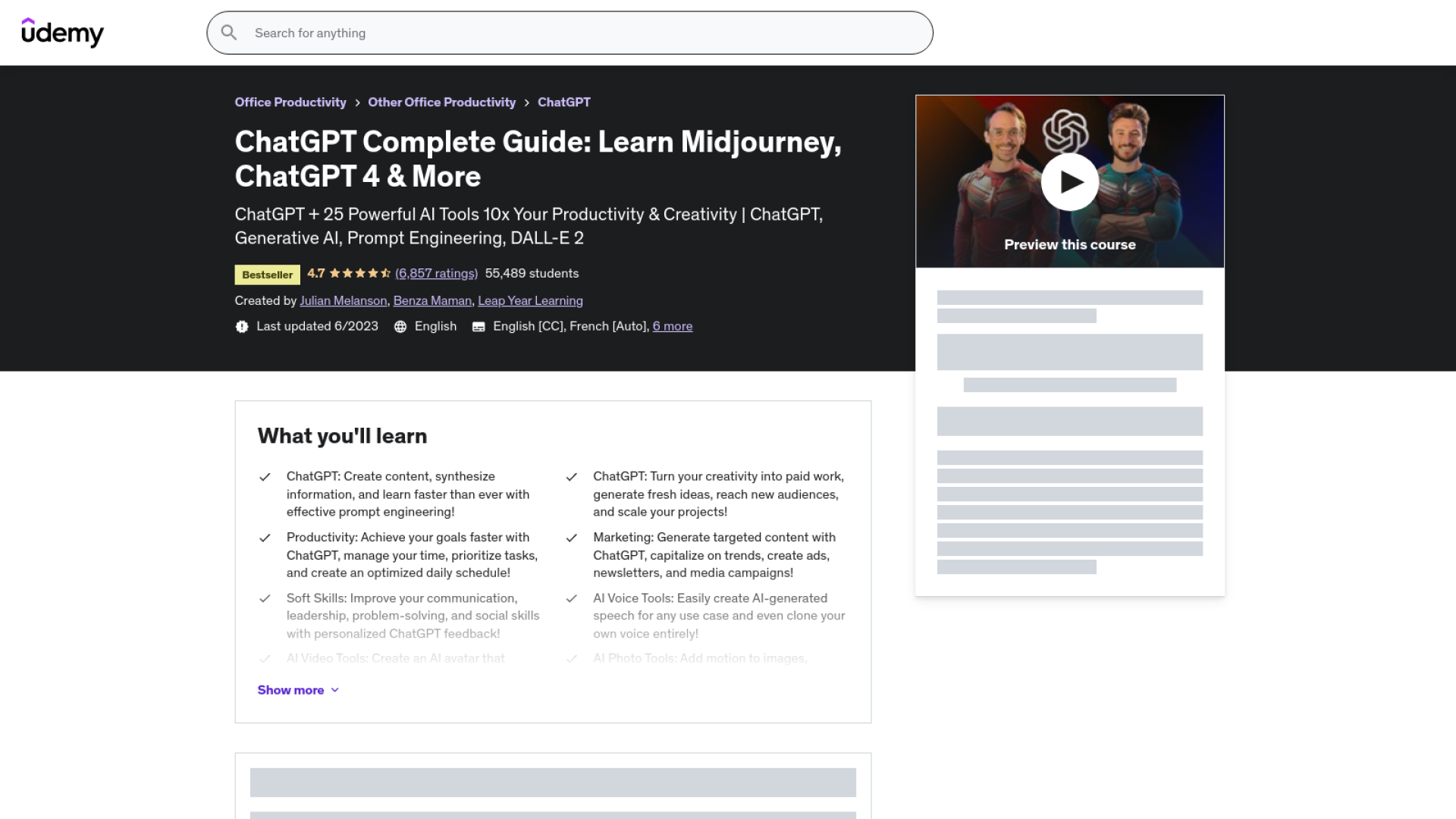The image size is (1456, 819).
Task: Go to Other Office Productivity category
Action: coord(441,102)
